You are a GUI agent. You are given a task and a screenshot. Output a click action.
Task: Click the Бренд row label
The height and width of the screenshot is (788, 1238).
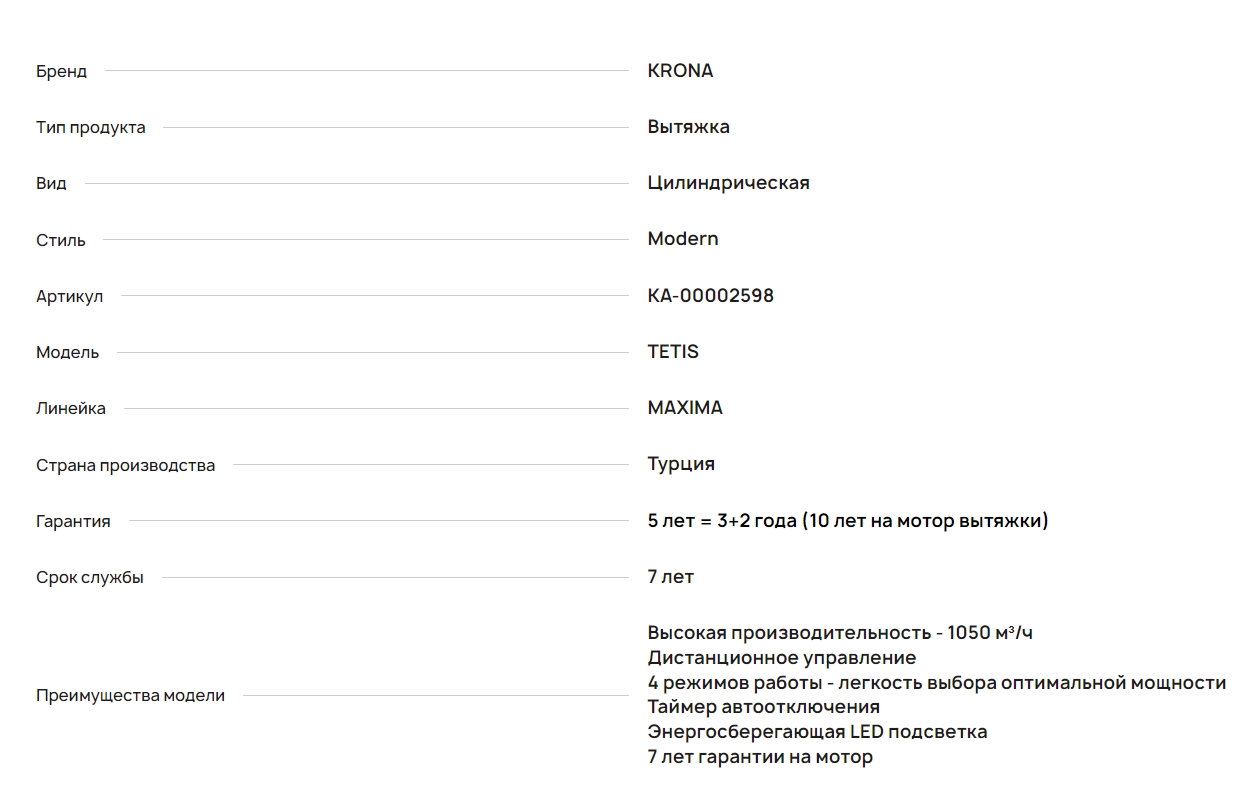pos(62,72)
